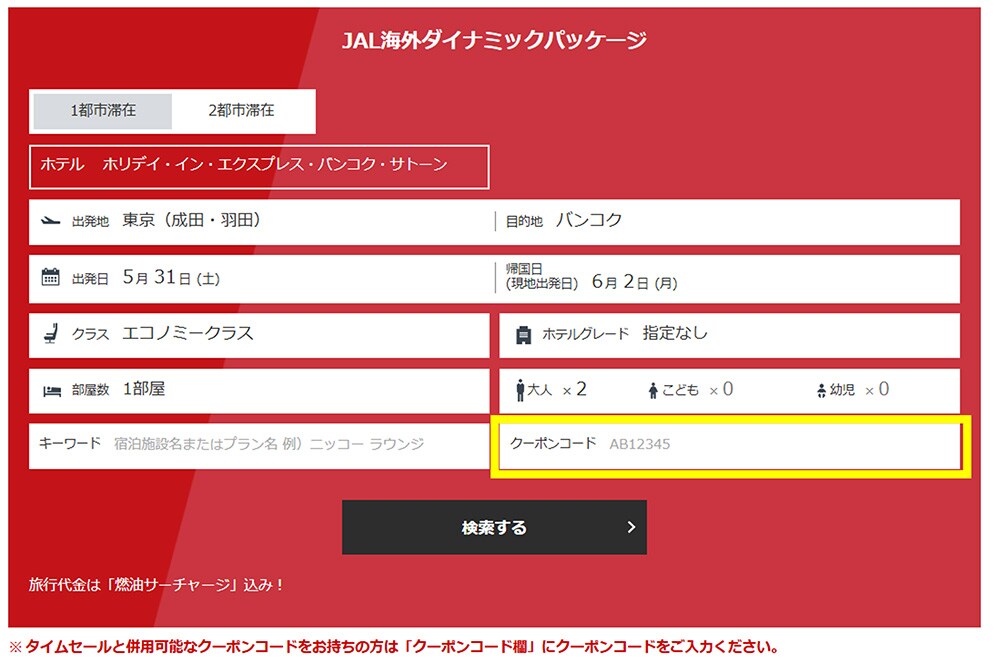Change the 大人 adult count
The image size is (1000, 663).
(552, 390)
